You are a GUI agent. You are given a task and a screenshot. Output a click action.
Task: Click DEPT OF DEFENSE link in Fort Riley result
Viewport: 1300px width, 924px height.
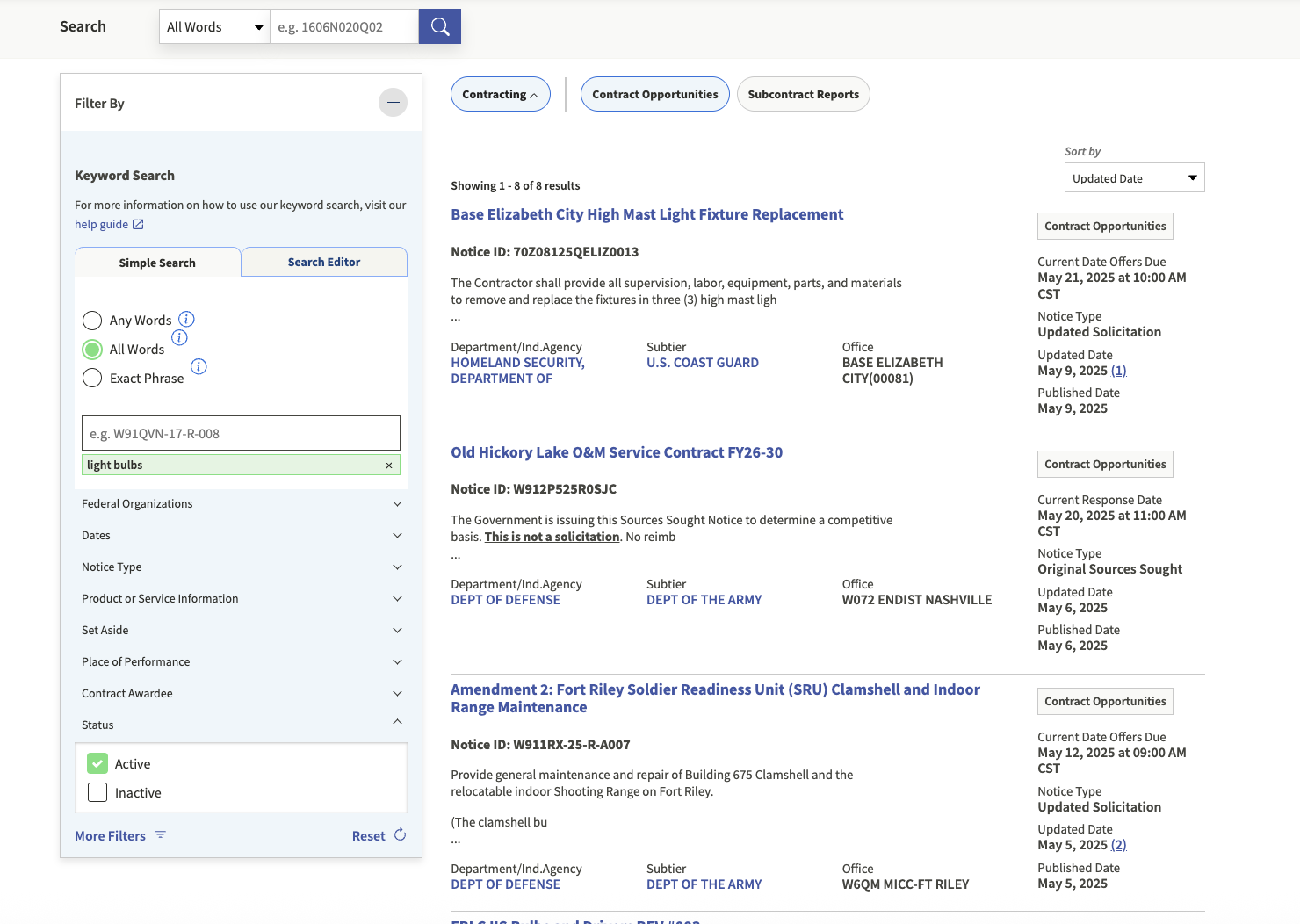pos(505,884)
